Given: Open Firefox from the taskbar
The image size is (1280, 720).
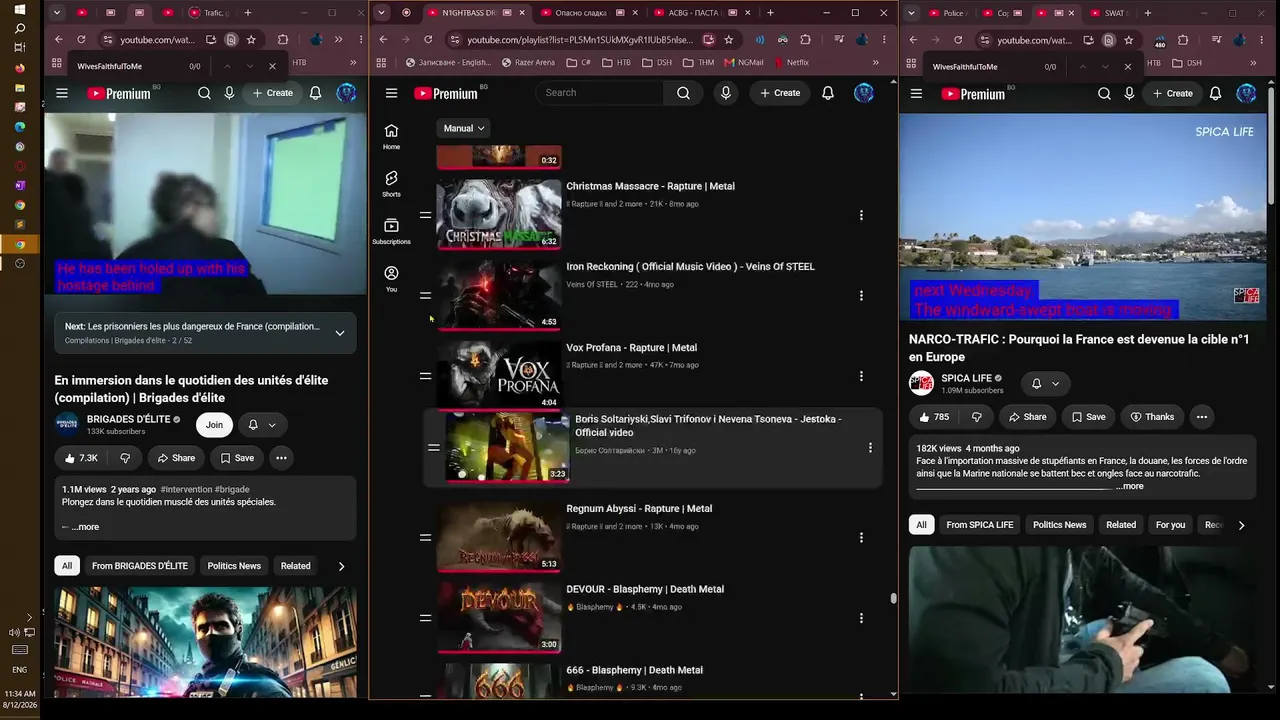Looking at the screenshot, I should (x=20, y=68).
